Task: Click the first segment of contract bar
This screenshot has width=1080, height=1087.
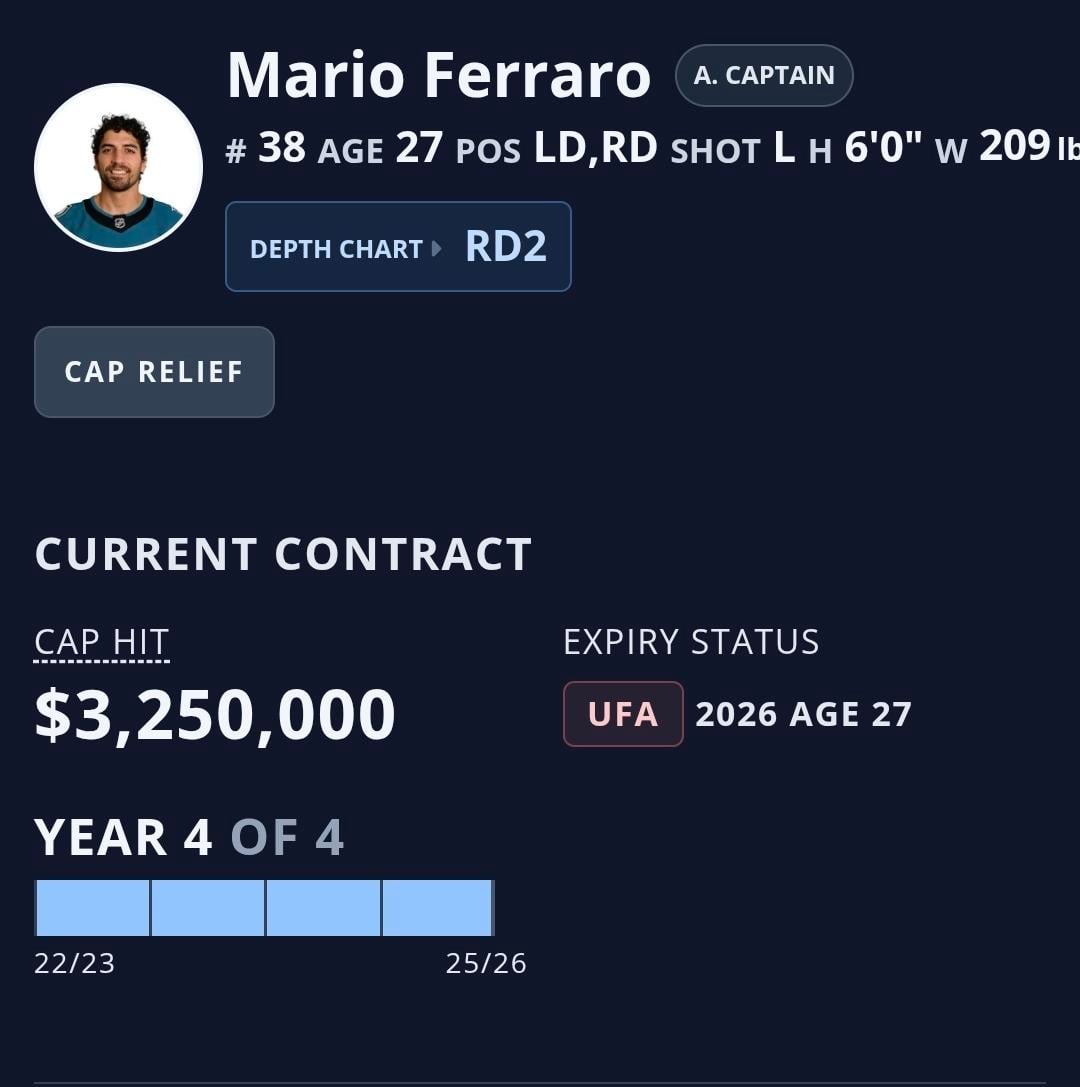Action: click(x=92, y=908)
